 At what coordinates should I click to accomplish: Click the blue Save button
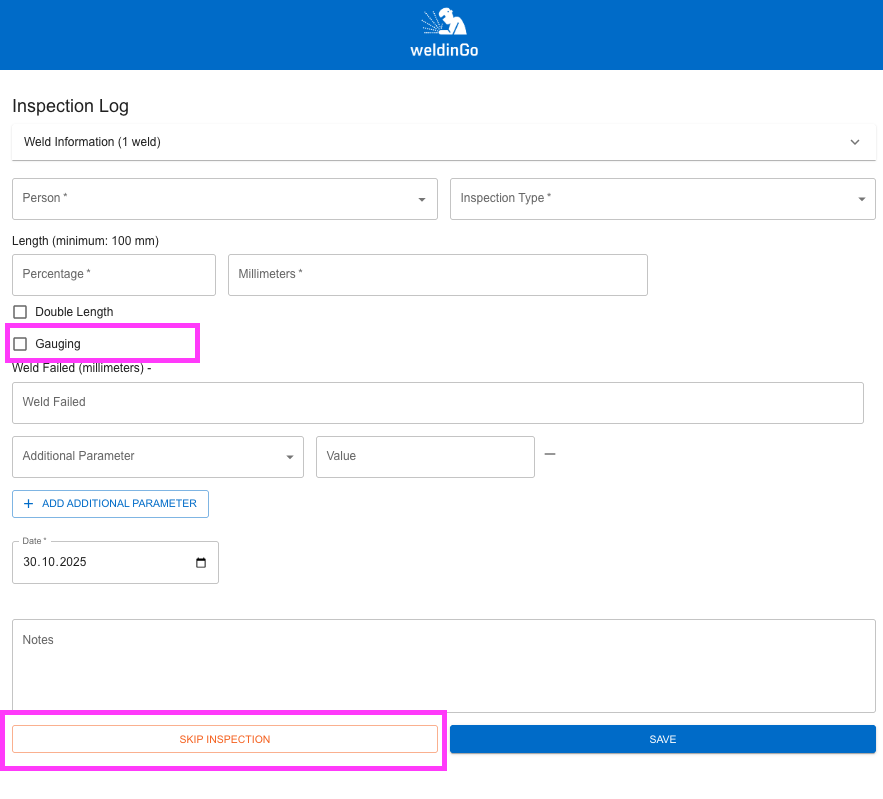662,739
